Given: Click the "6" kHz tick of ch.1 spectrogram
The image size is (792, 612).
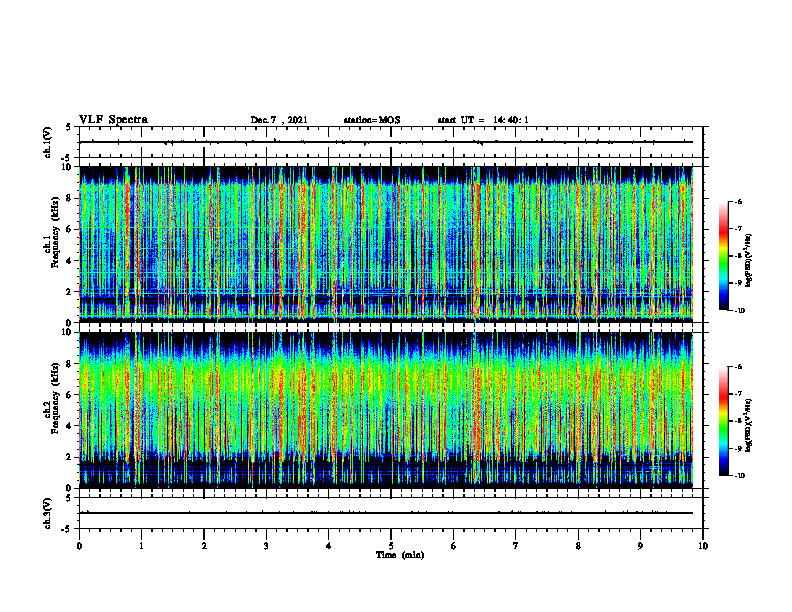Looking at the screenshot, I should [70, 229].
